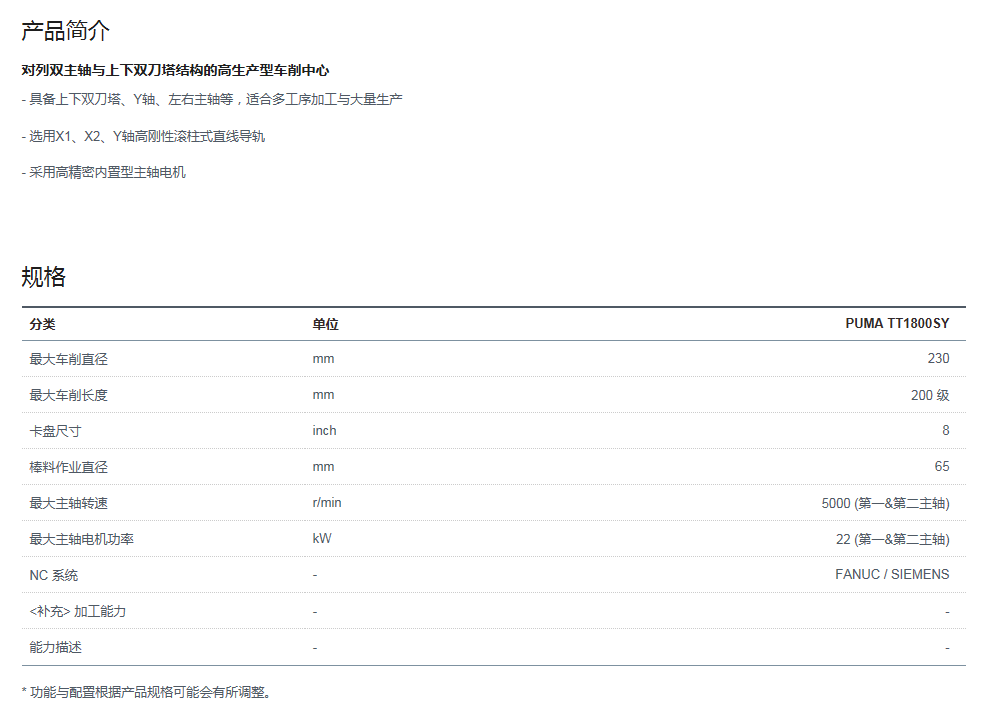Click value 22 (第一&第二主轴)

[x=892, y=540]
